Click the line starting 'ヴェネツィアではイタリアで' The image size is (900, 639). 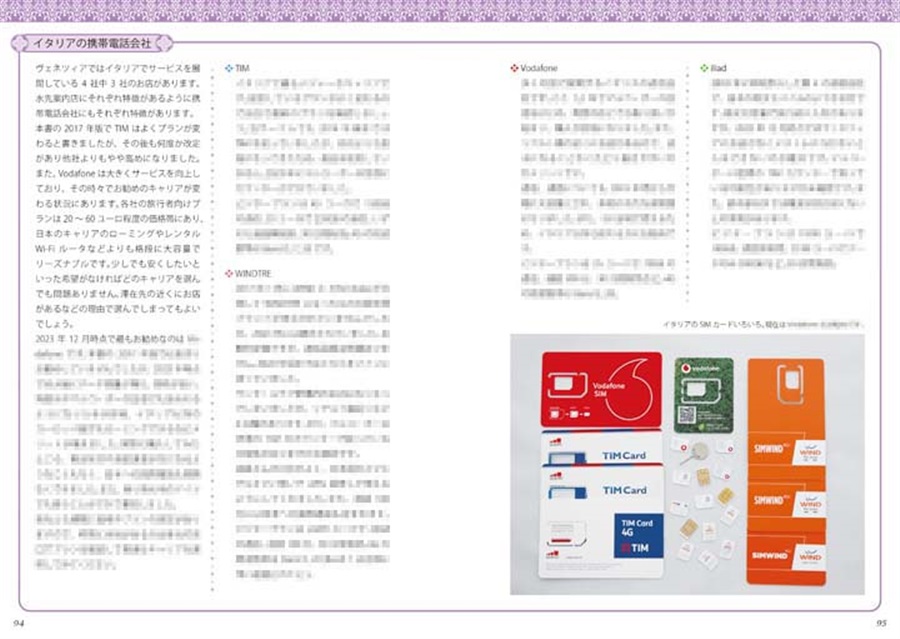click(x=118, y=68)
